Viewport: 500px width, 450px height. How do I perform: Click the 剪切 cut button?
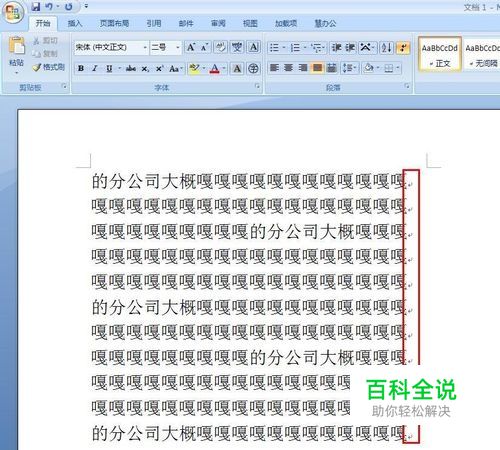pos(46,41)
